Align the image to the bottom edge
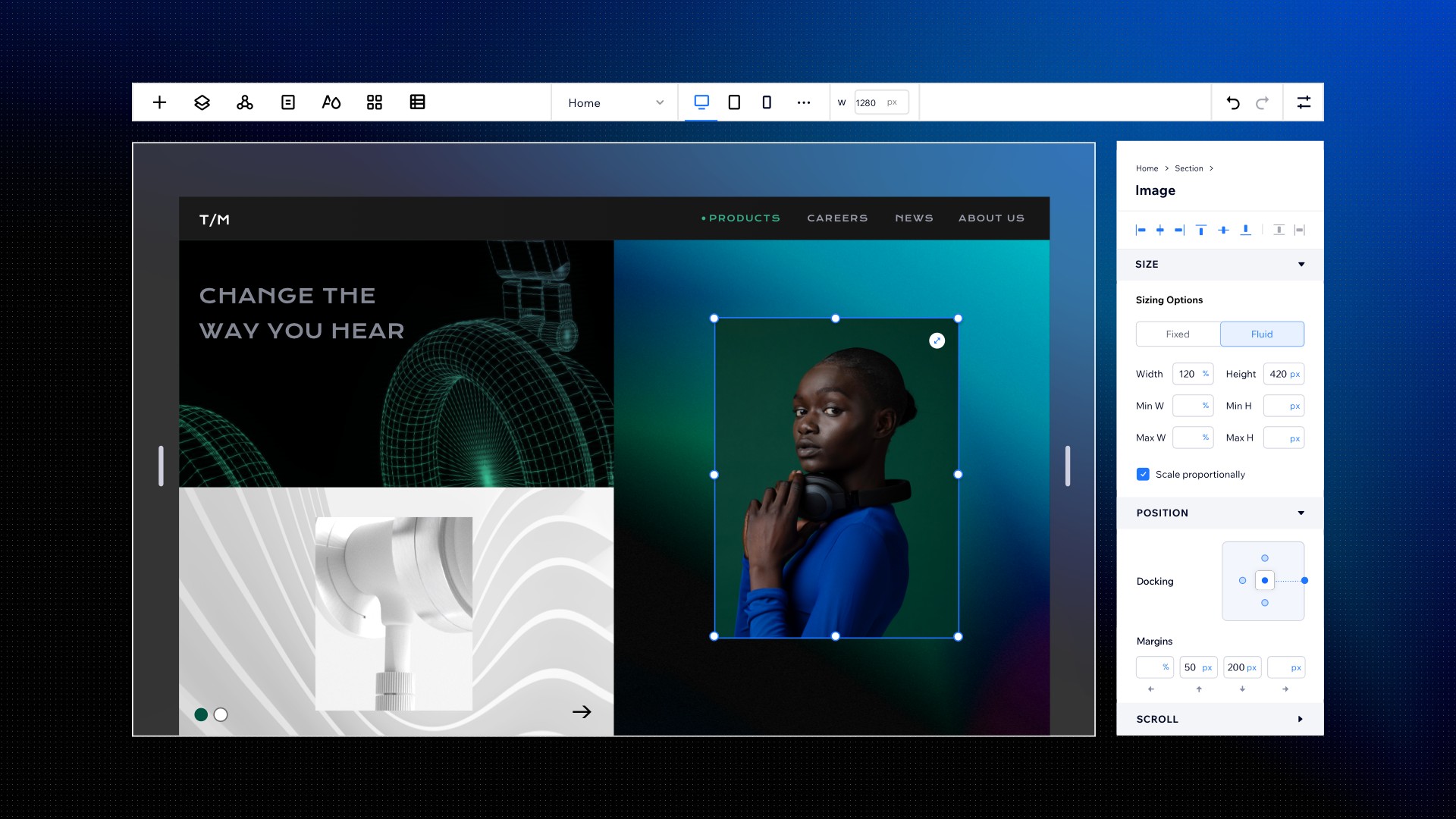 click(1246, 230)
